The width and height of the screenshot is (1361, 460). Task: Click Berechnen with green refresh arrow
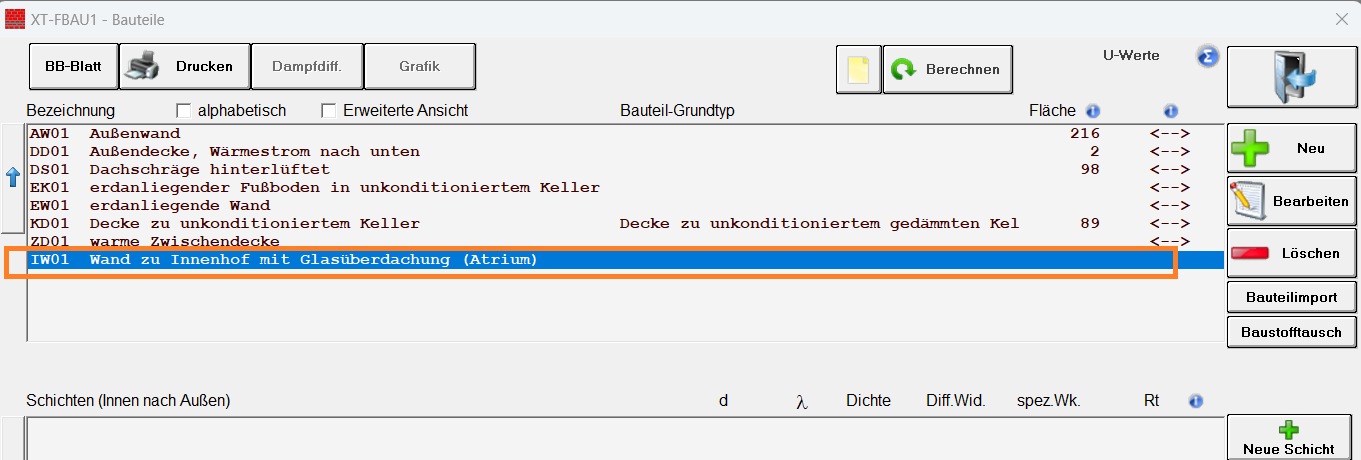click(947, 70)
